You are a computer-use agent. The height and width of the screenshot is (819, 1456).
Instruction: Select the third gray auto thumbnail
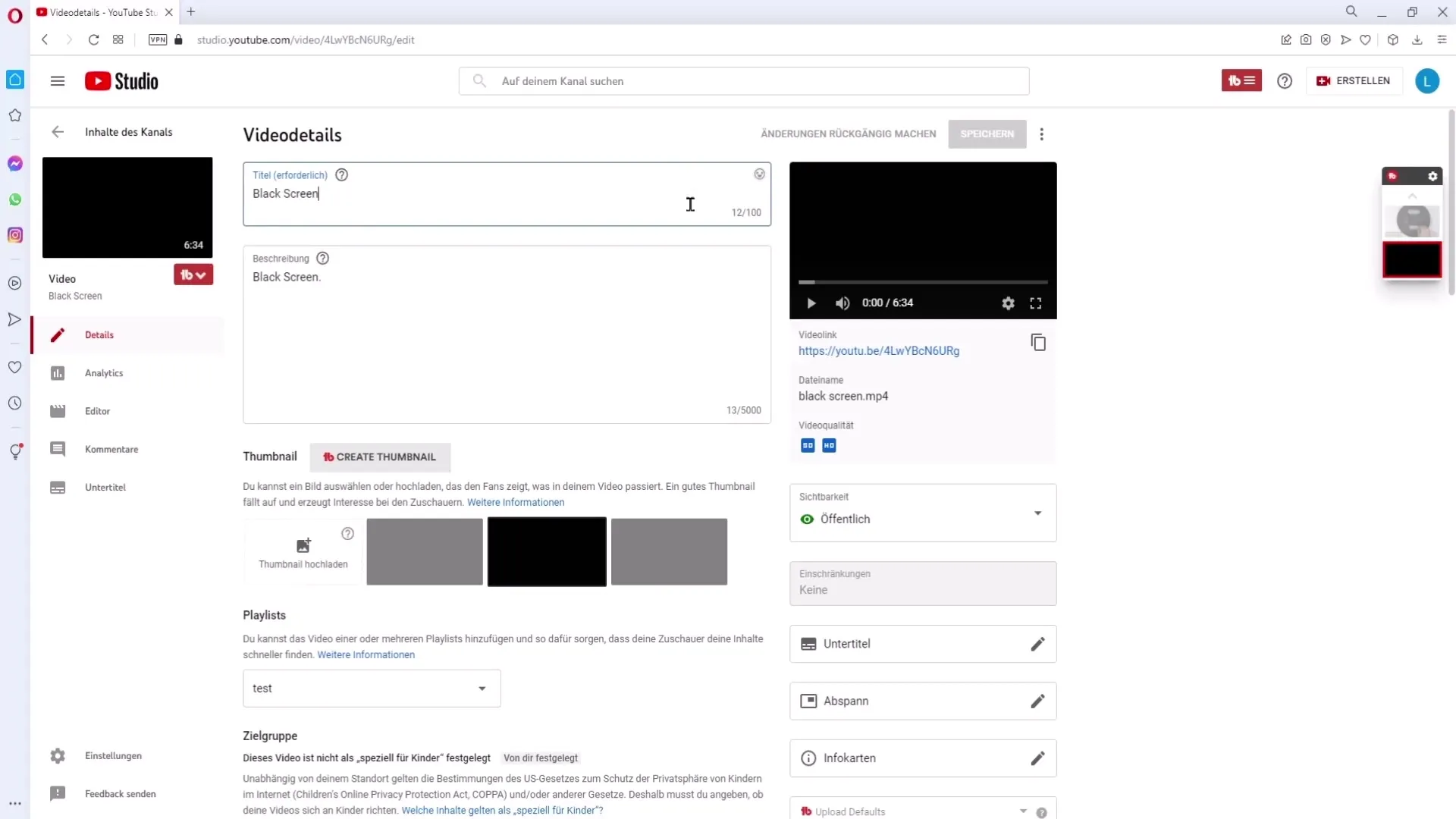point(669,552)
